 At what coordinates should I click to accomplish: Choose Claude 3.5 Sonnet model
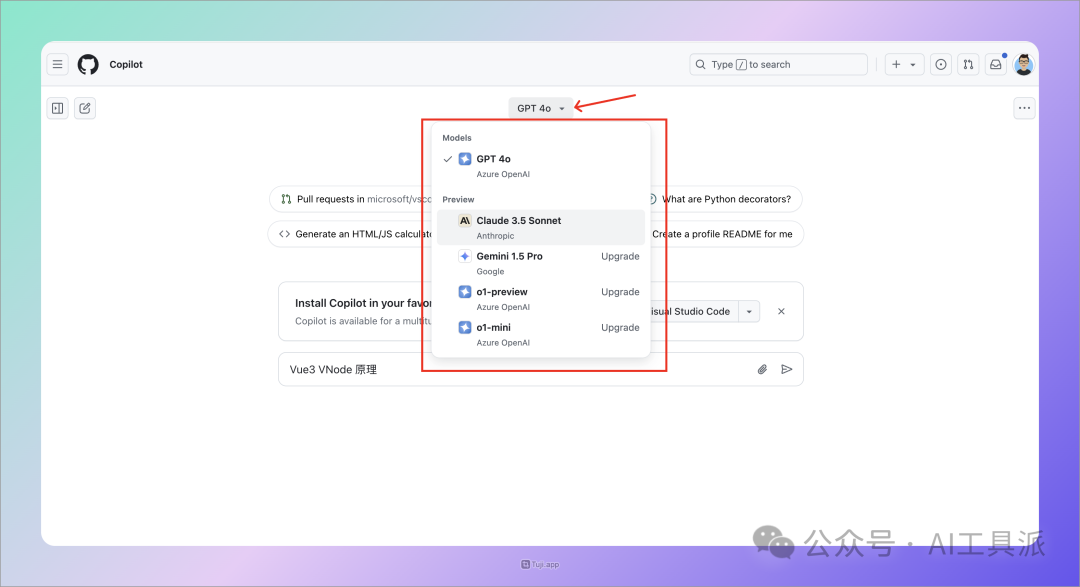click(541, 227)
